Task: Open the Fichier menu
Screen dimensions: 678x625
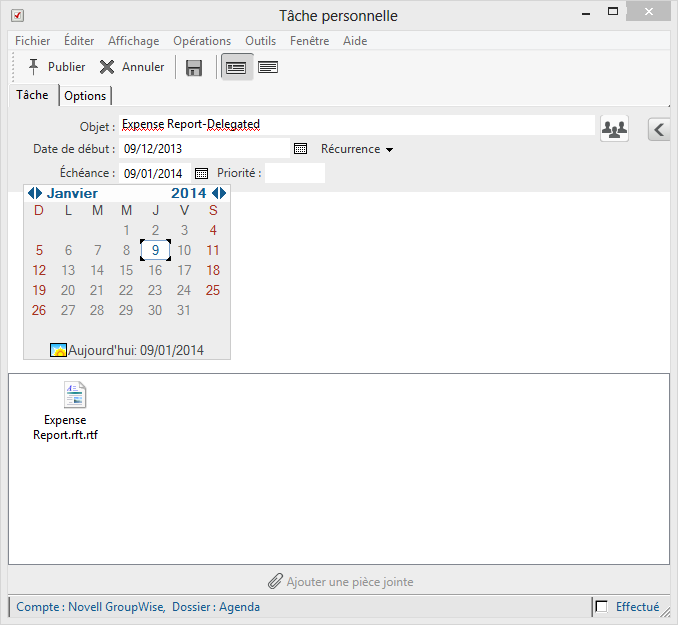Action: (32, 41)
